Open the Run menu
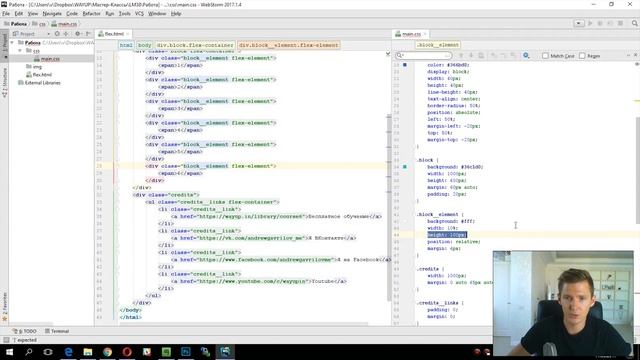Image resolution: width=640 pixels, height=360 pixels. (x=110, y=13)
